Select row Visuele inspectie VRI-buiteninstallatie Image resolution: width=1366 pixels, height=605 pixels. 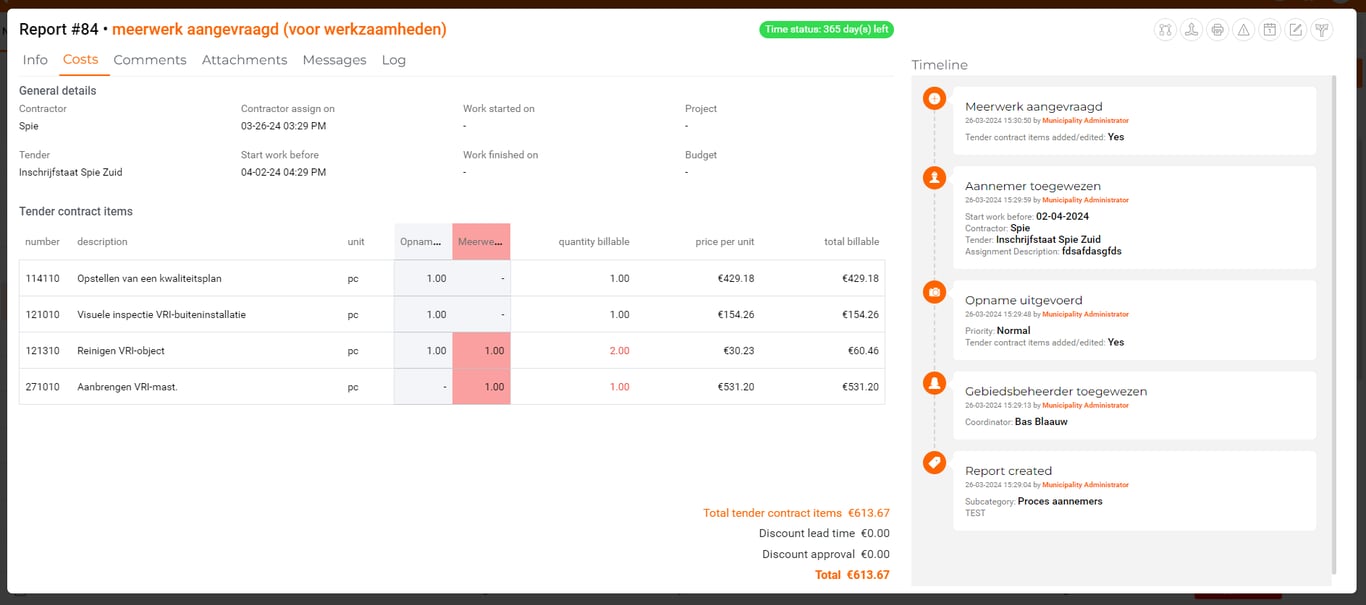tap(452, 315)
